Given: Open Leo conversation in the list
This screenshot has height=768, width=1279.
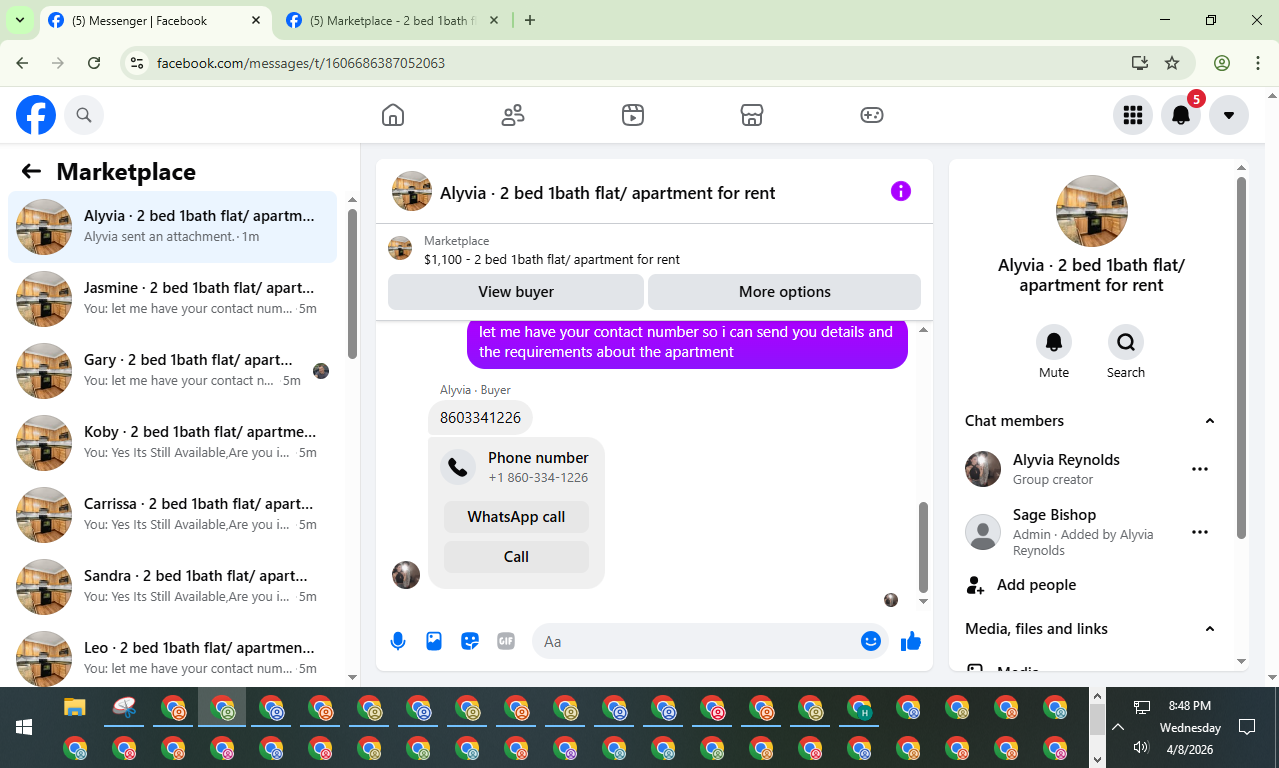Looking at the screenshot, I should tap(172, 655).
